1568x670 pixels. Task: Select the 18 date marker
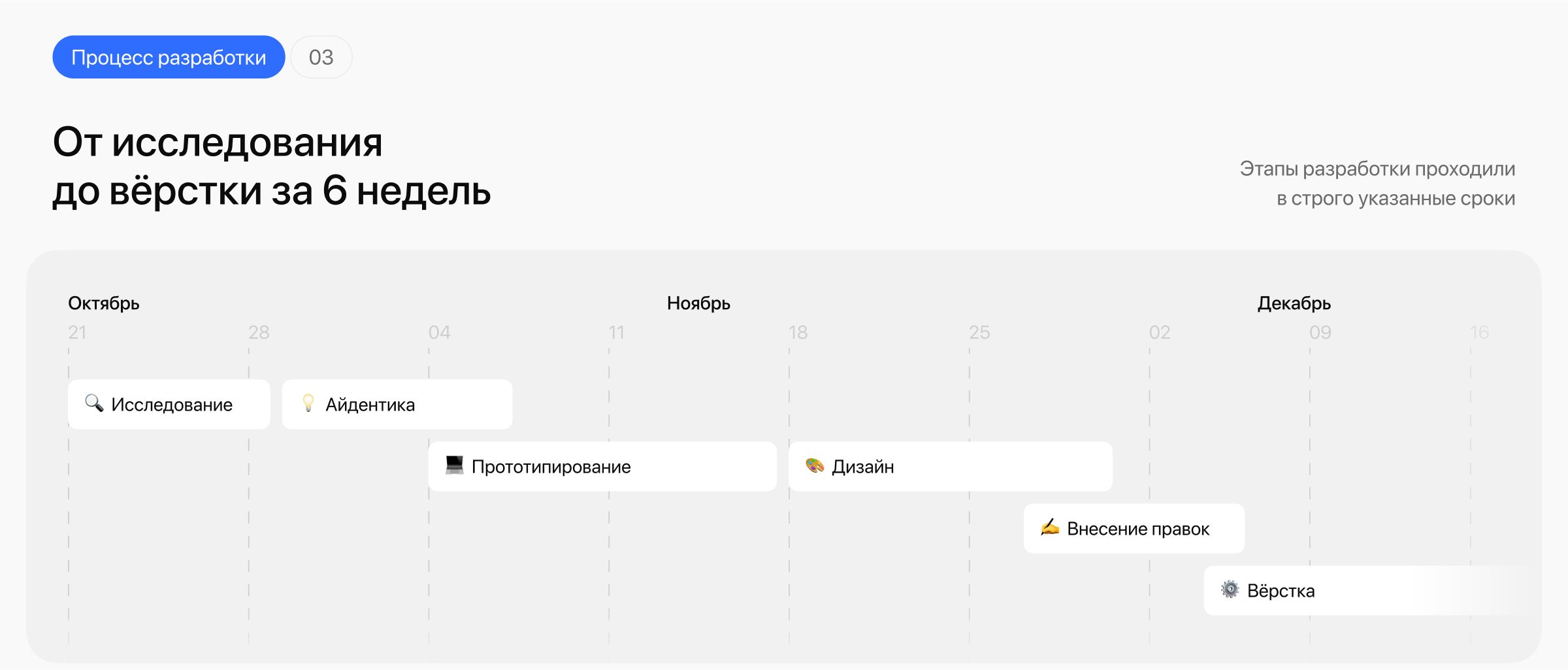point(798,333)
